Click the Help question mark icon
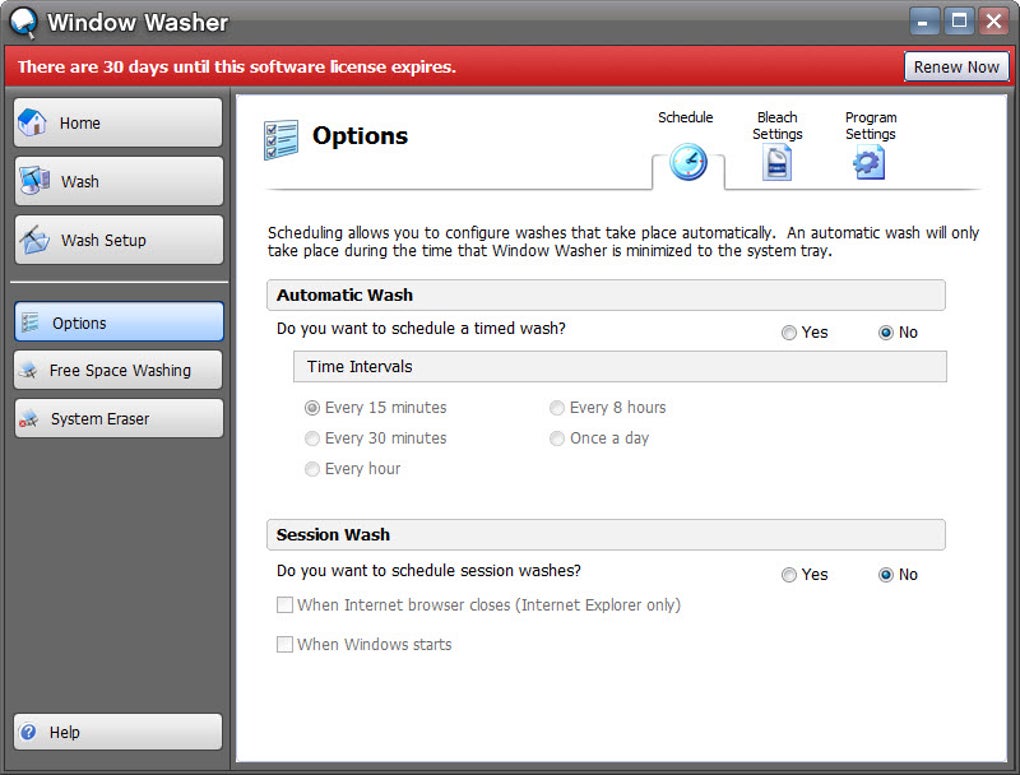This screenshot has width=1020, height=775. coord(28,732)
